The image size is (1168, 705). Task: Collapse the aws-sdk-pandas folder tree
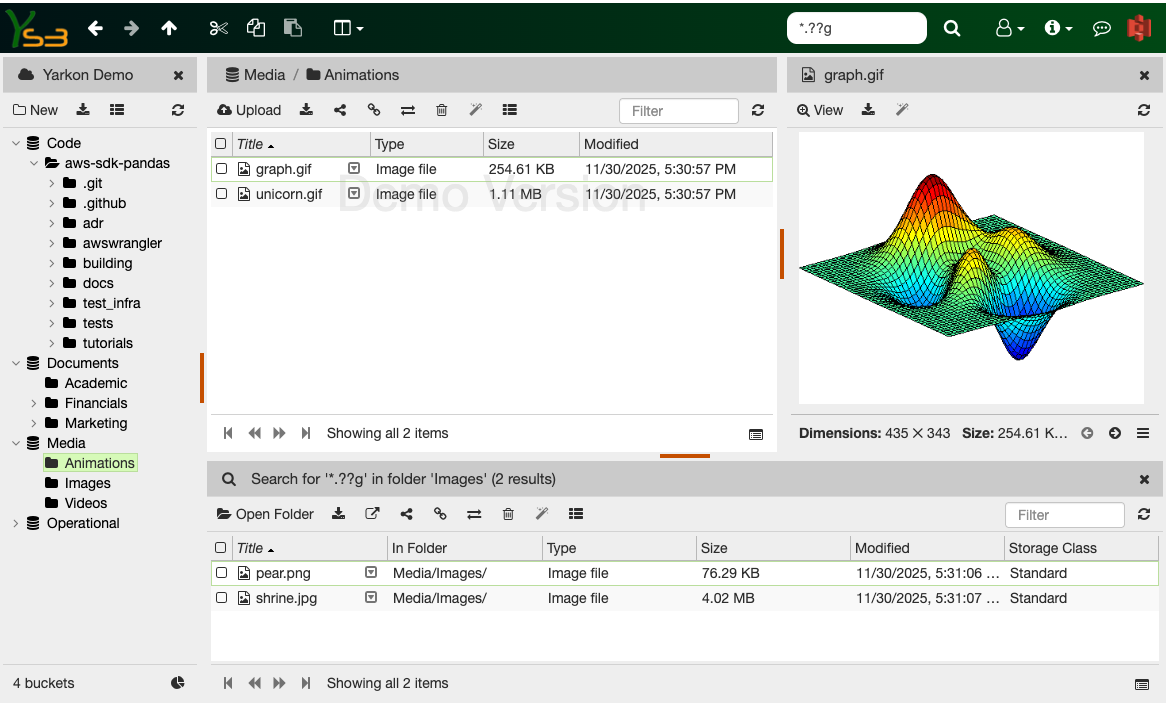click(33, 163)
